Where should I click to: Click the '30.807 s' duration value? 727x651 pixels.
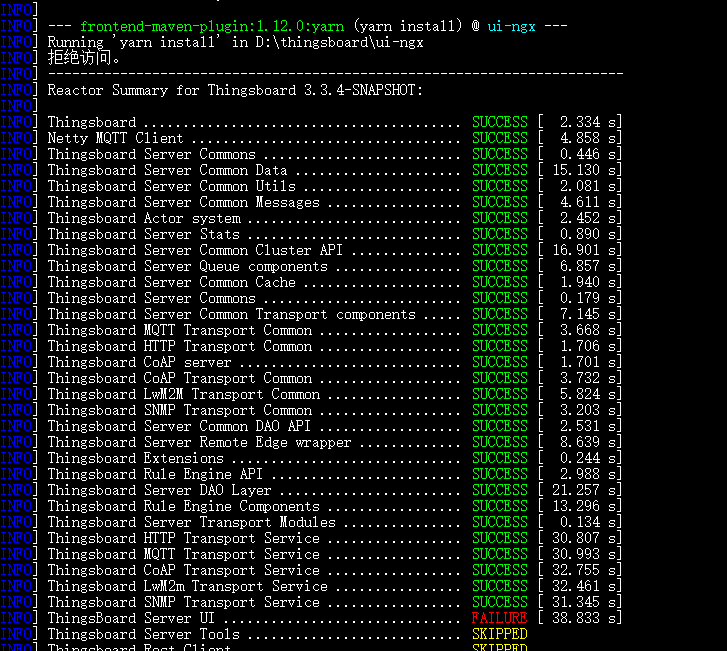pyautogui.click(x=586, y=538)
